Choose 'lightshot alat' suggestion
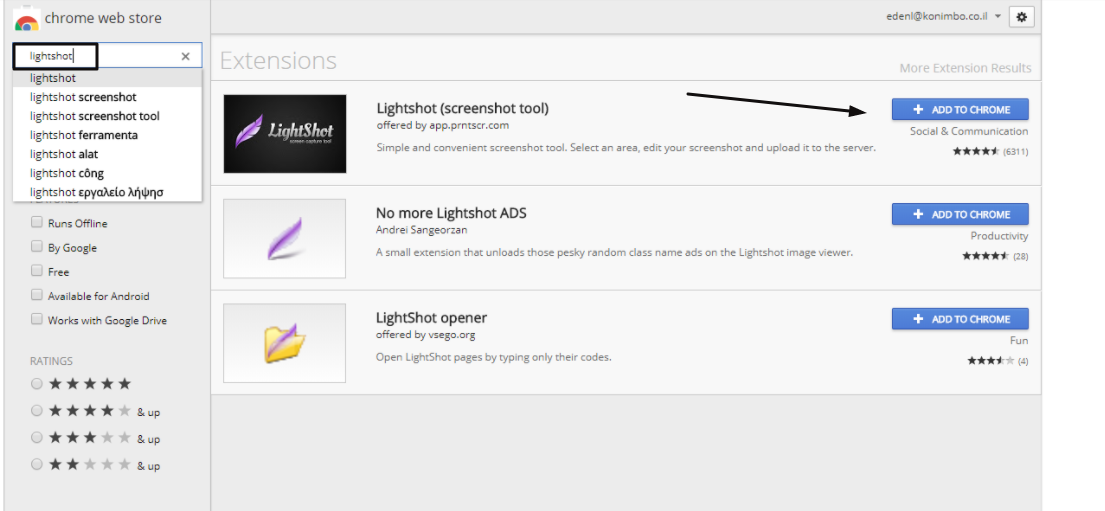The height and width of the screenshot is (511, 1105). pos(107,154)
